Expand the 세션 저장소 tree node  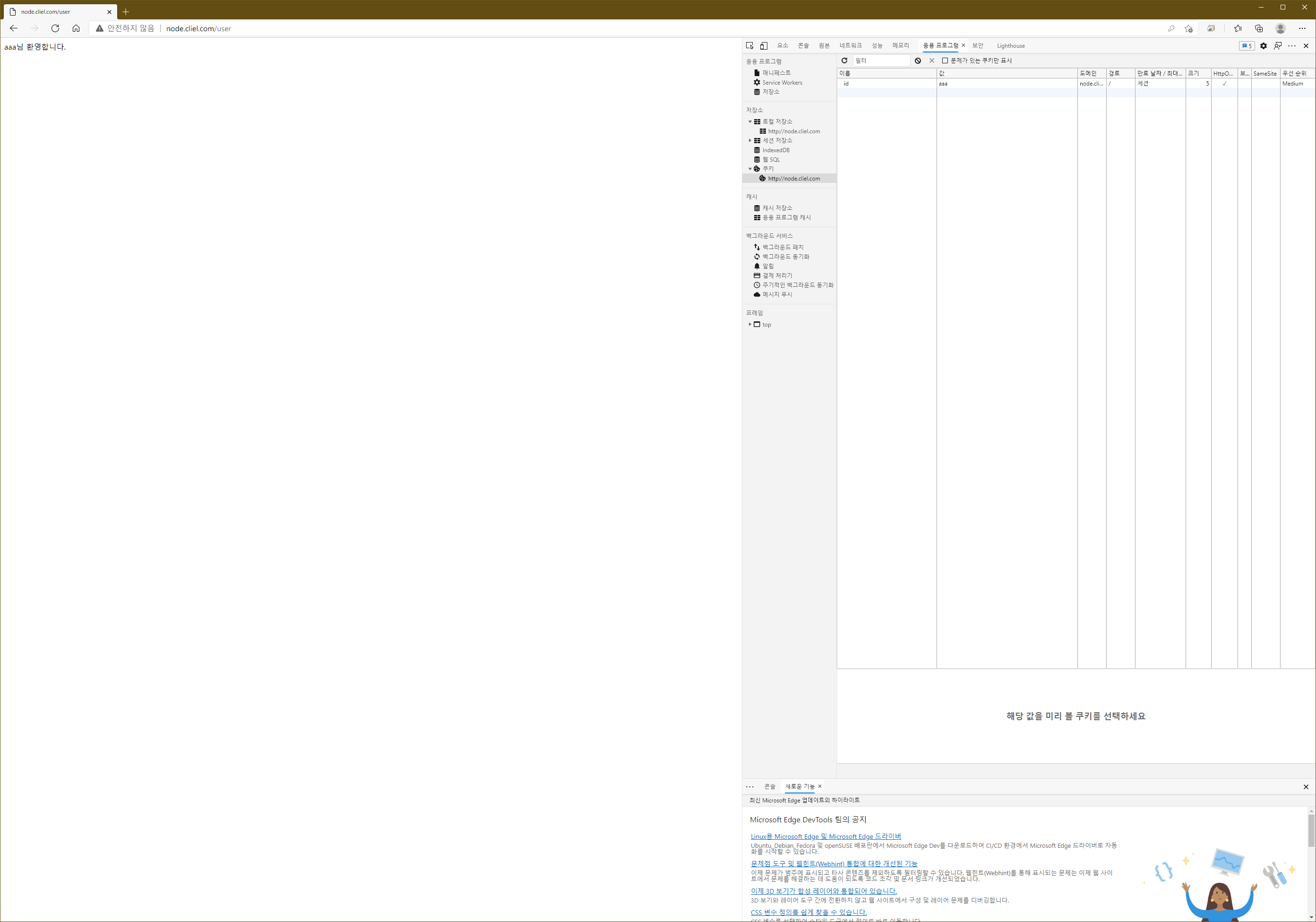pos(750,140)
